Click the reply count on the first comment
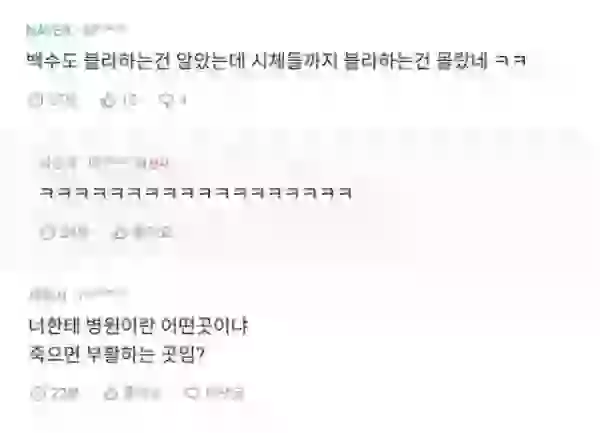The image size is (600, 433). [183, 100]
